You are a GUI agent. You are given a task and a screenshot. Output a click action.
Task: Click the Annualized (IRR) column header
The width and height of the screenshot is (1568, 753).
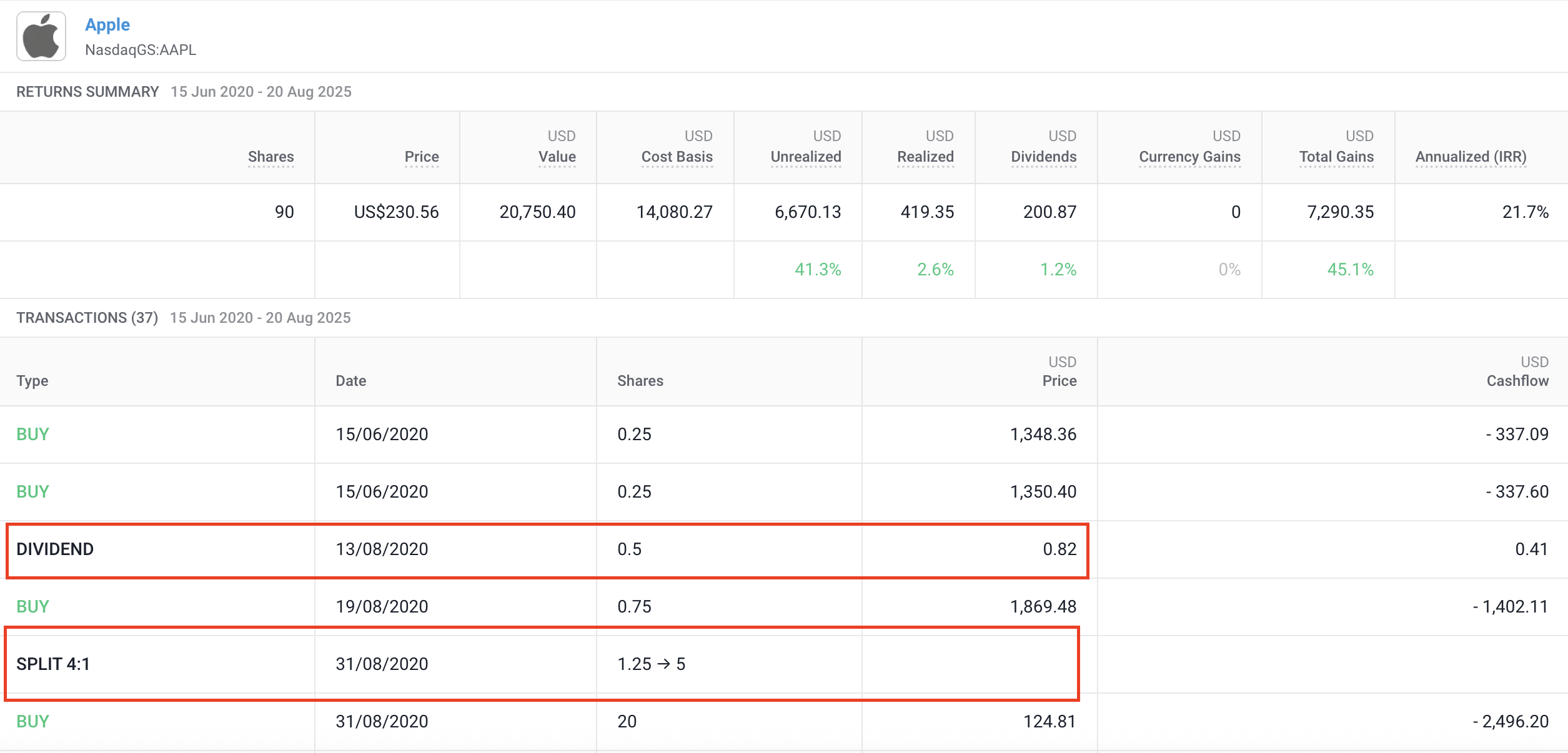[x=1471, y=157]
